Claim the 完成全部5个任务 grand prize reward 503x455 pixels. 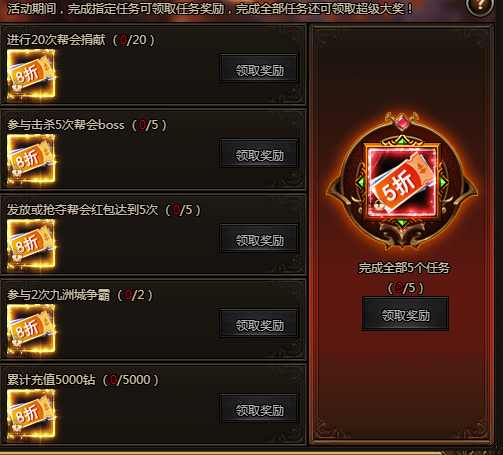405,314
